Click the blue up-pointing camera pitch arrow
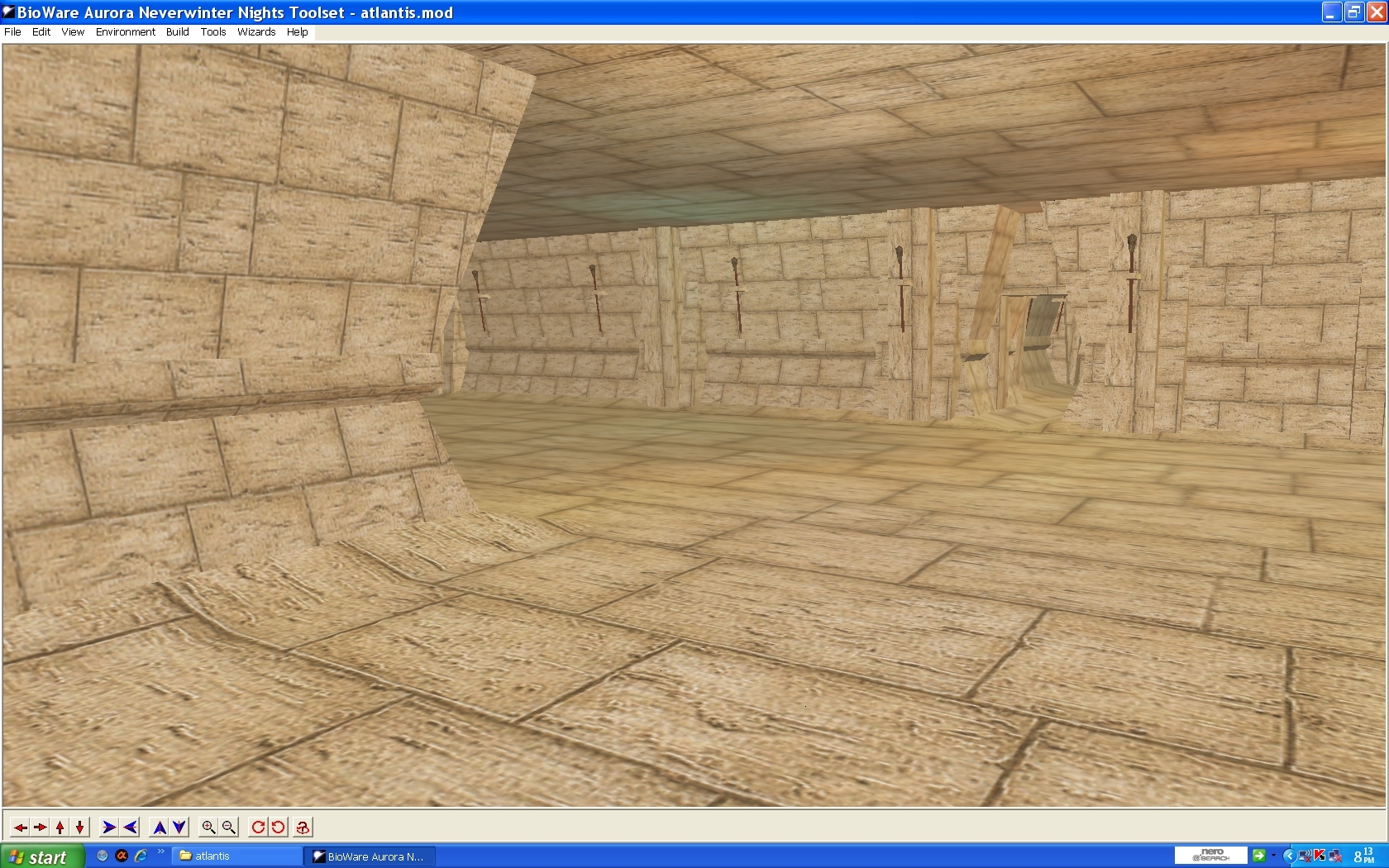 tap(160, 827)
